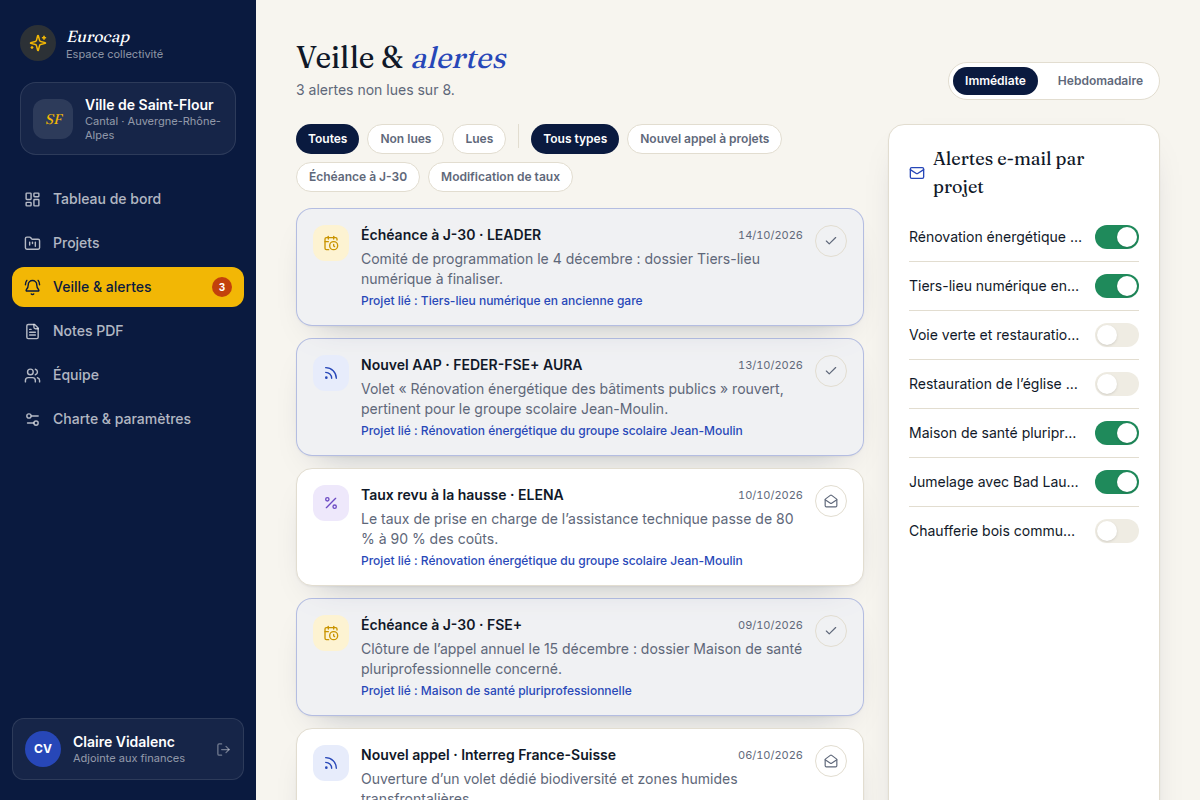
Task: Enable email alerts for Restauration de l'église
Action: point(1117,384)
